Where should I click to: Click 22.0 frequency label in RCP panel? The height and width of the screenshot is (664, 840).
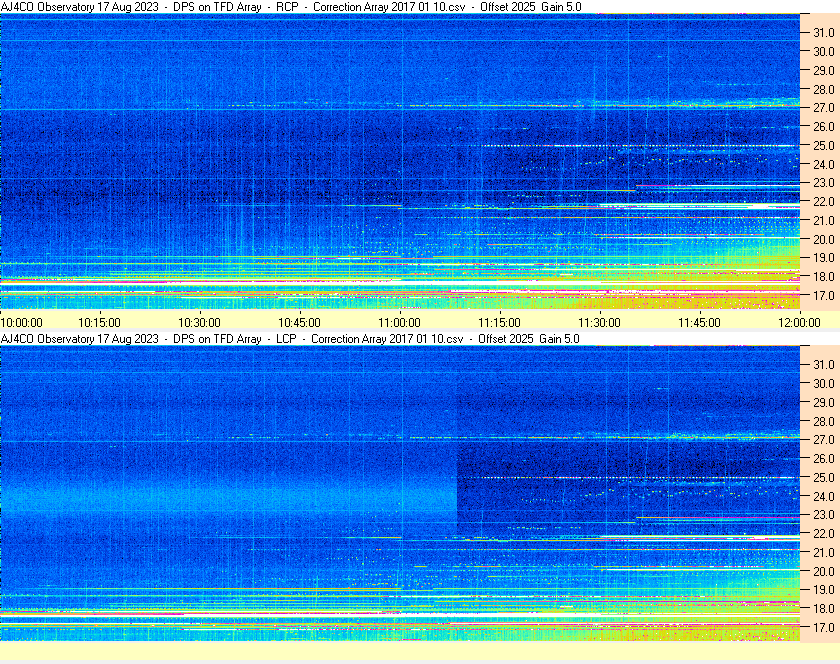point(823,202)
